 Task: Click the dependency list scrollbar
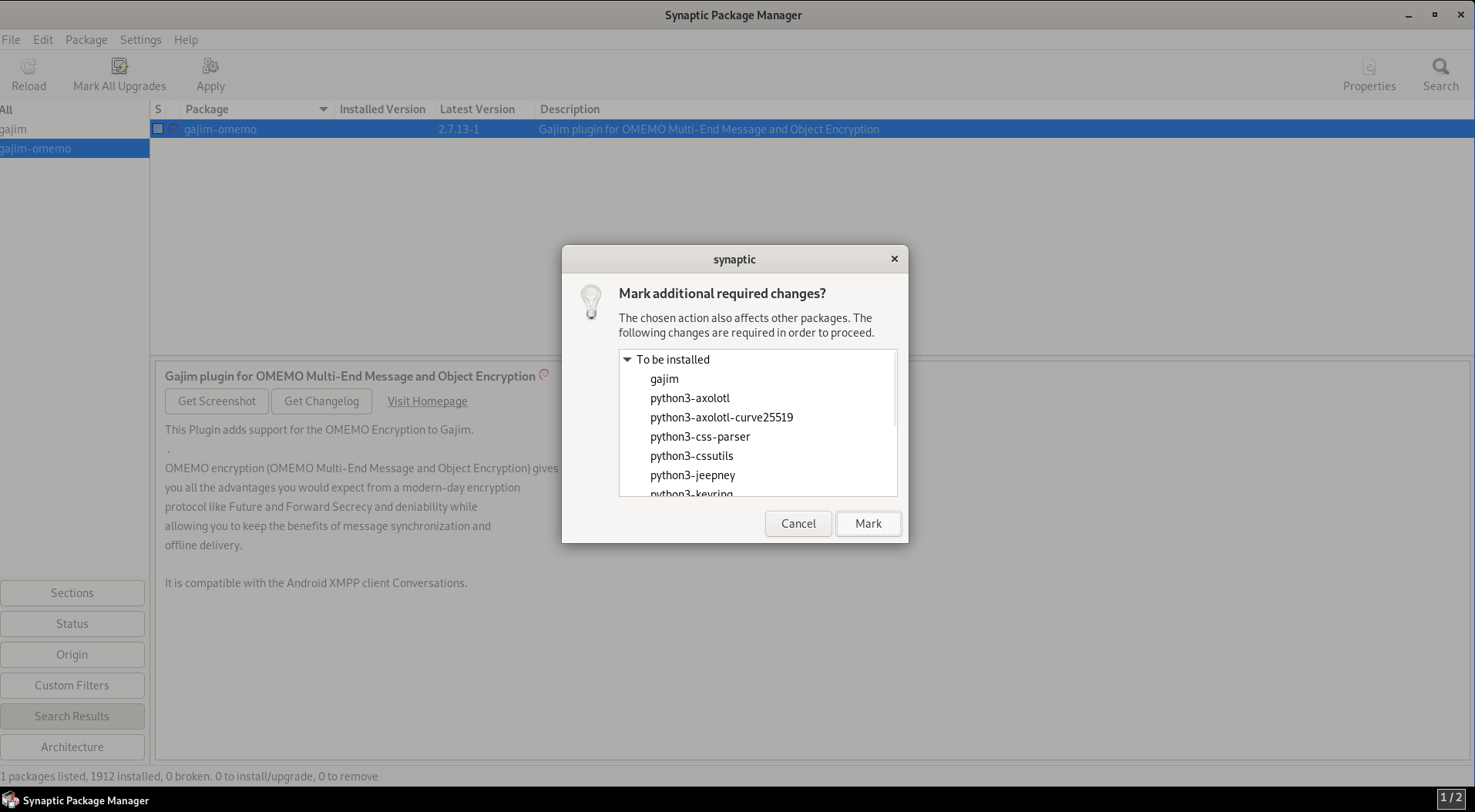coord(895,390)
